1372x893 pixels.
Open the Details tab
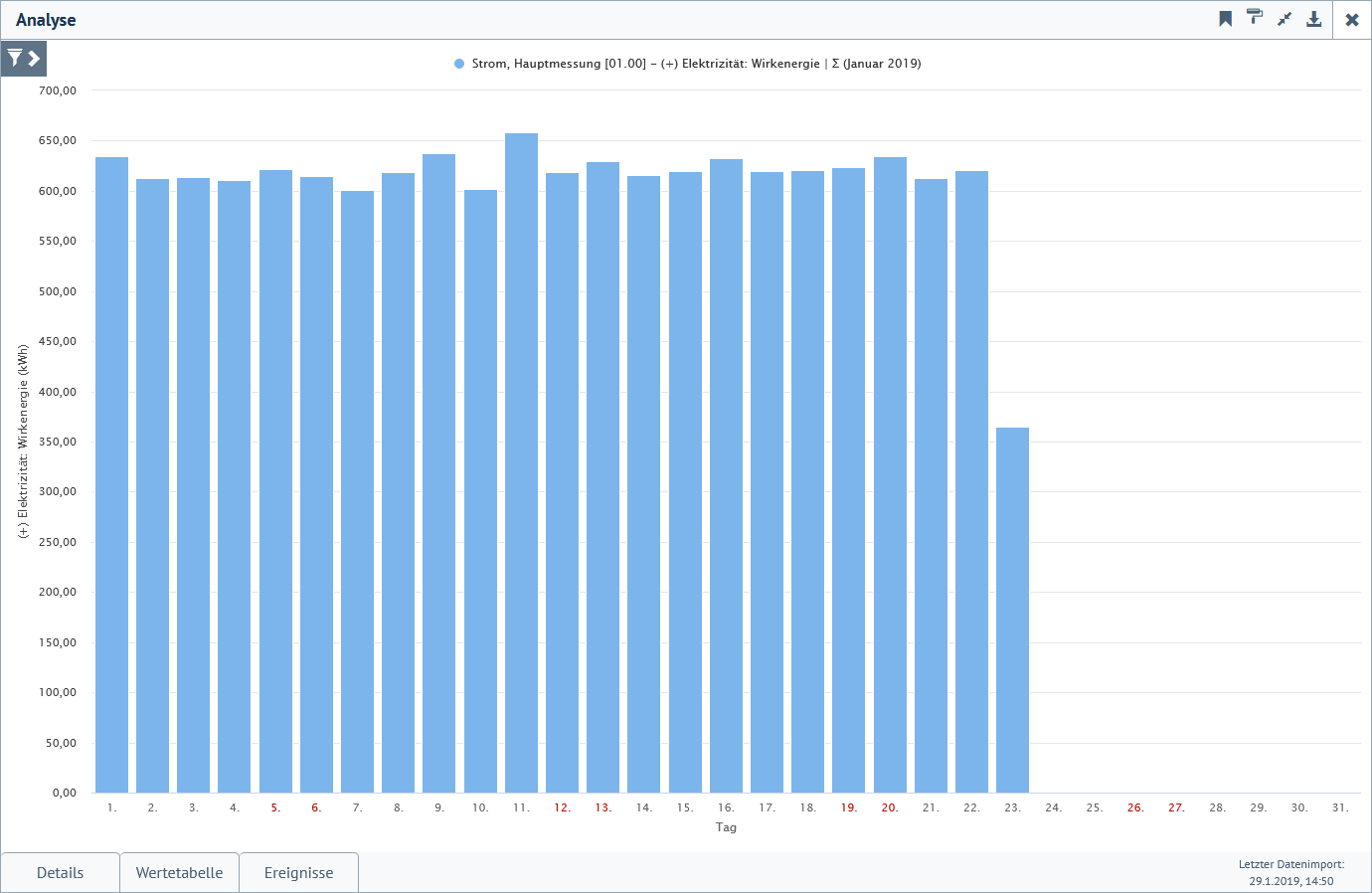tap(60, 873)
